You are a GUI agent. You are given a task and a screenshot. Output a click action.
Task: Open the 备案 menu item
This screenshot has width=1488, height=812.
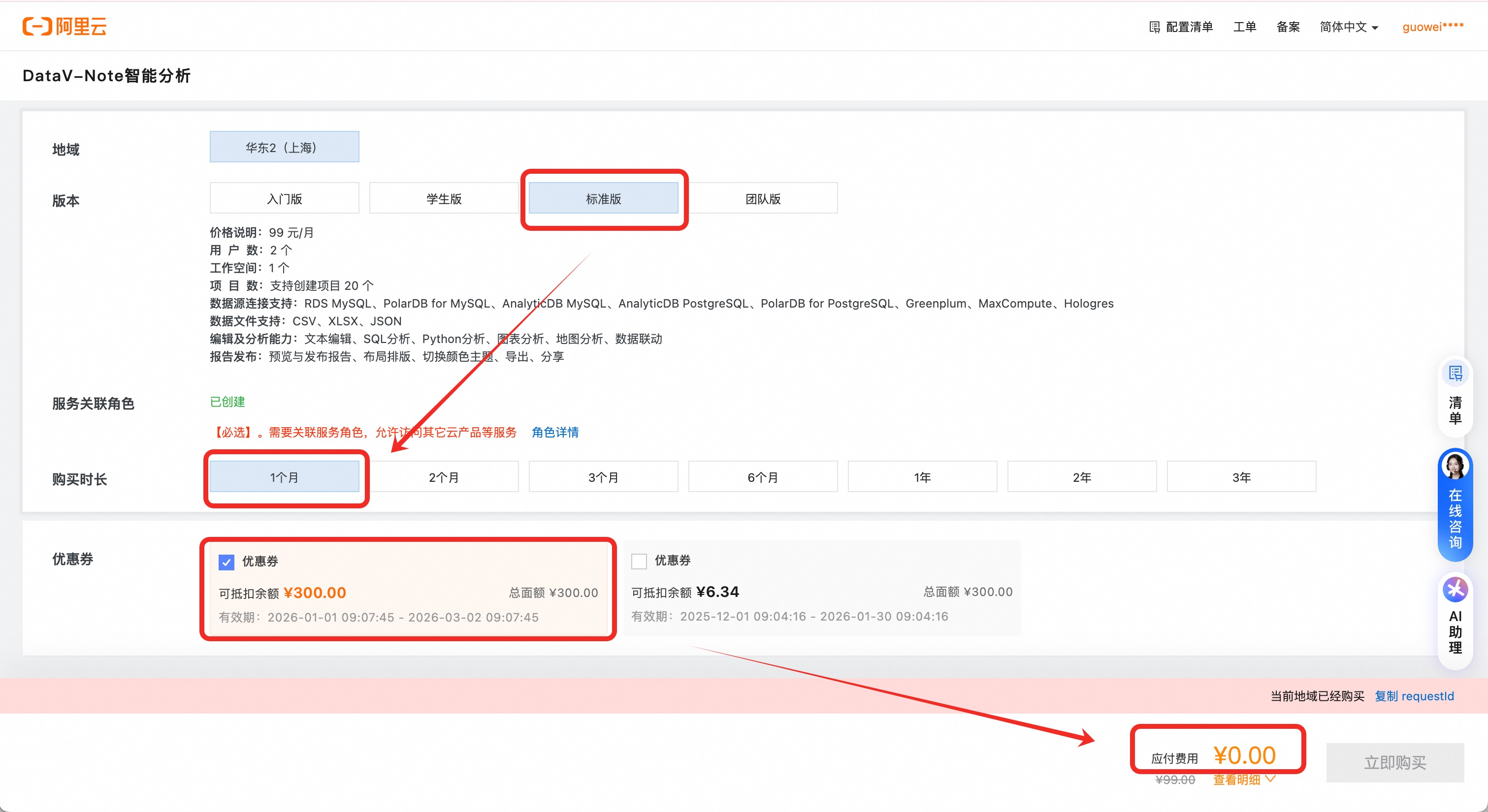pyautogui.click(x=1288, y=27)
